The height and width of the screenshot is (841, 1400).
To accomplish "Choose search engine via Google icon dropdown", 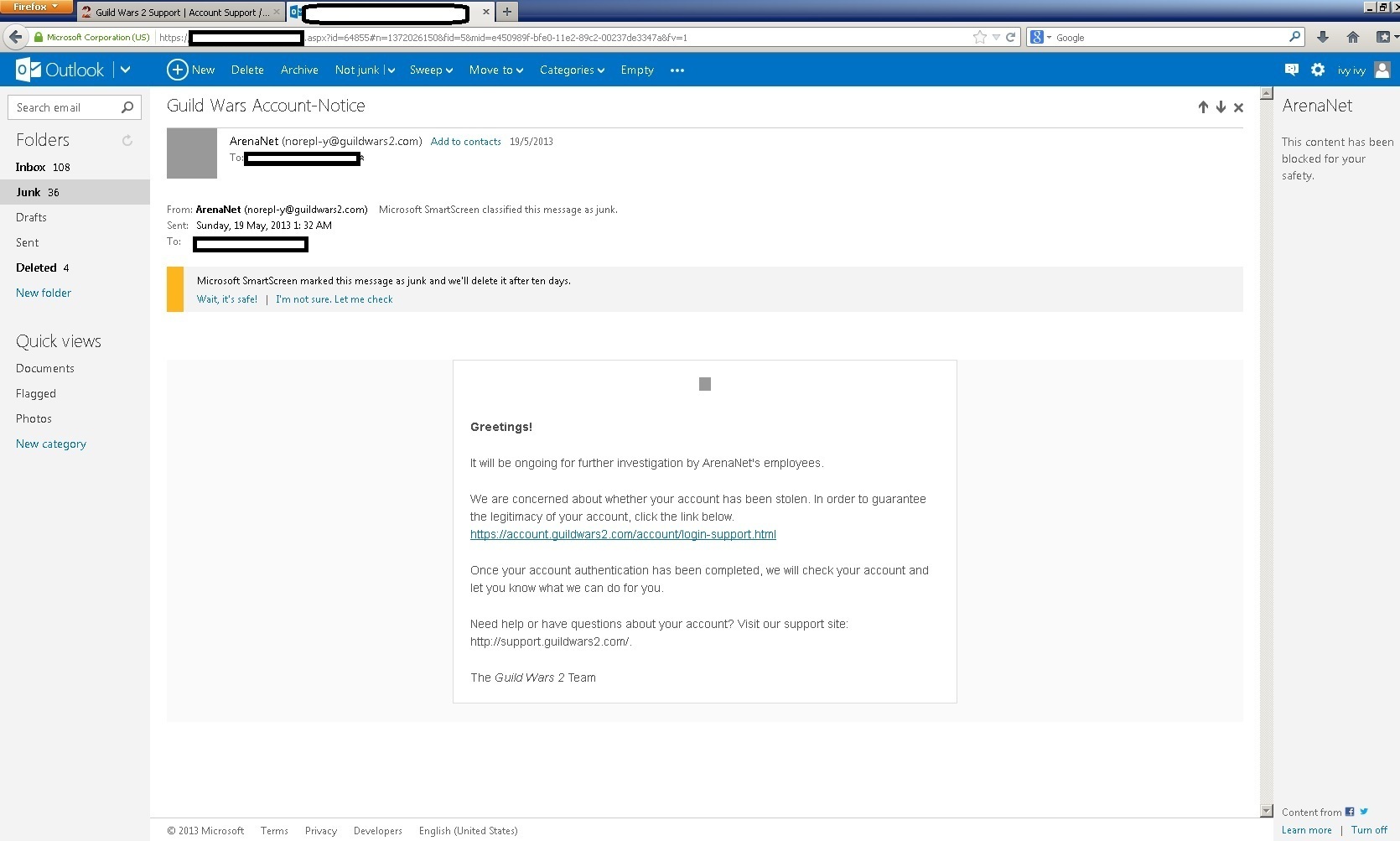I will (x=1040, y=37).
